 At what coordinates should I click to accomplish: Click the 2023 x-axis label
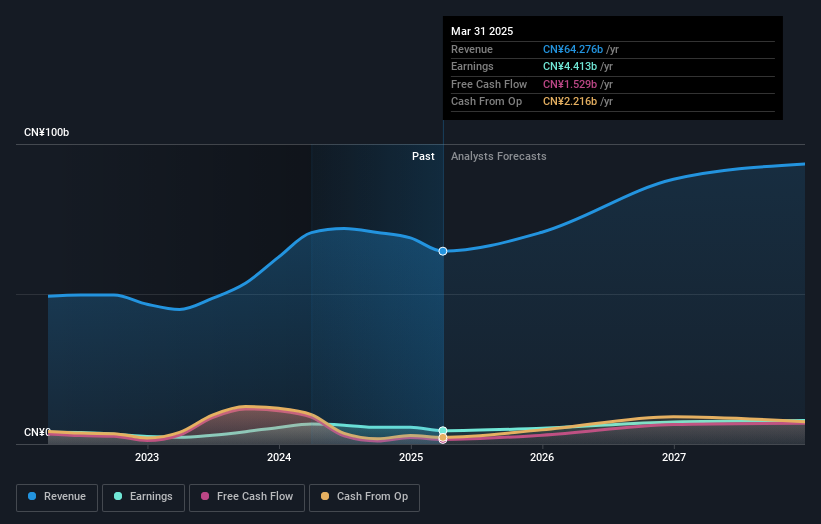coord(147,458)
